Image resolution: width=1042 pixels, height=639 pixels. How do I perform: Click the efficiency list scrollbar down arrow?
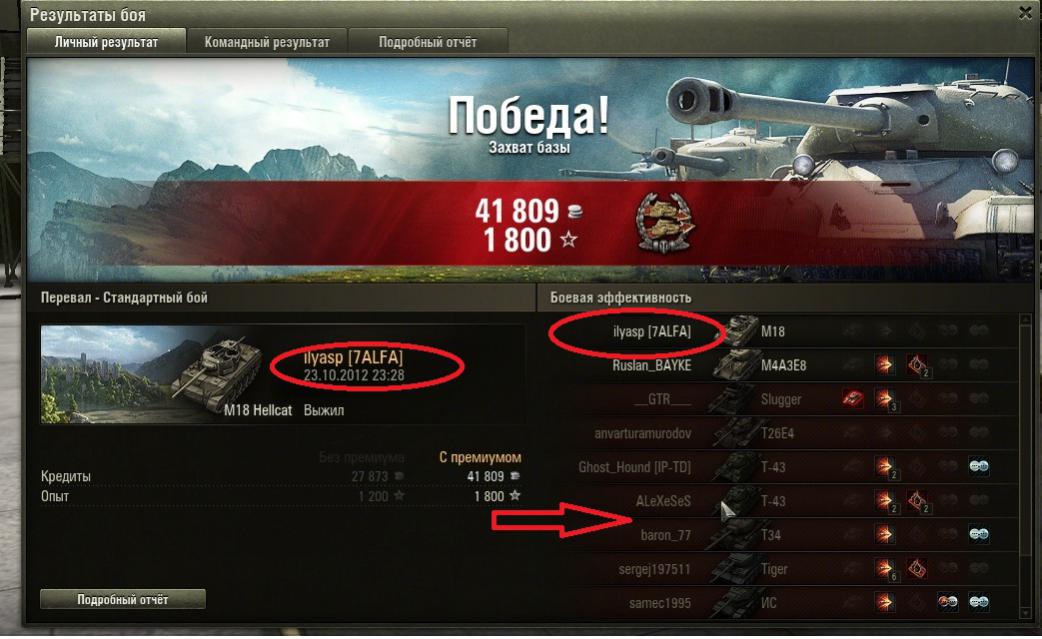click(x=1026, y=612)
